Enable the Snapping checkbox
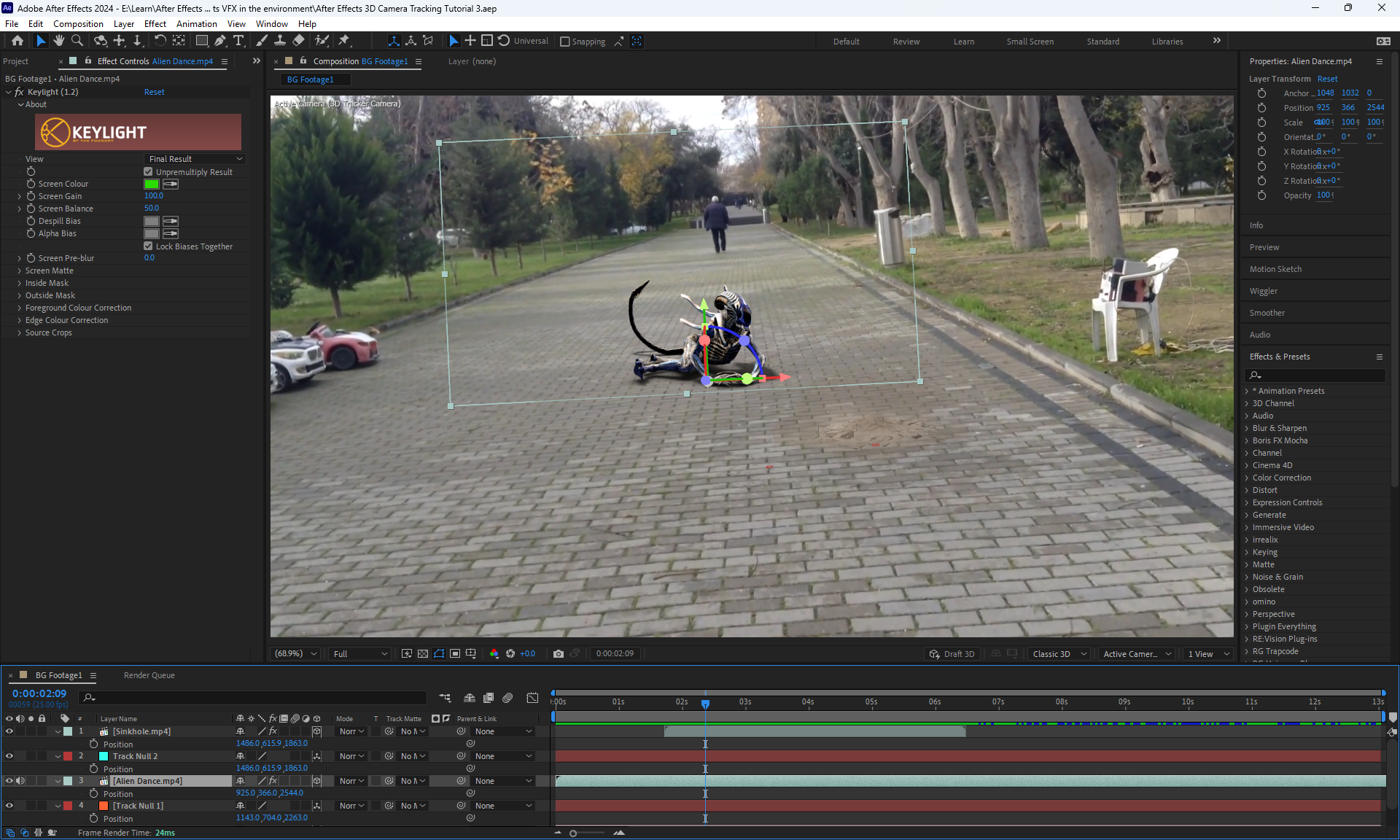Screen dimensions: 1400x840 (x=565, y=42)
